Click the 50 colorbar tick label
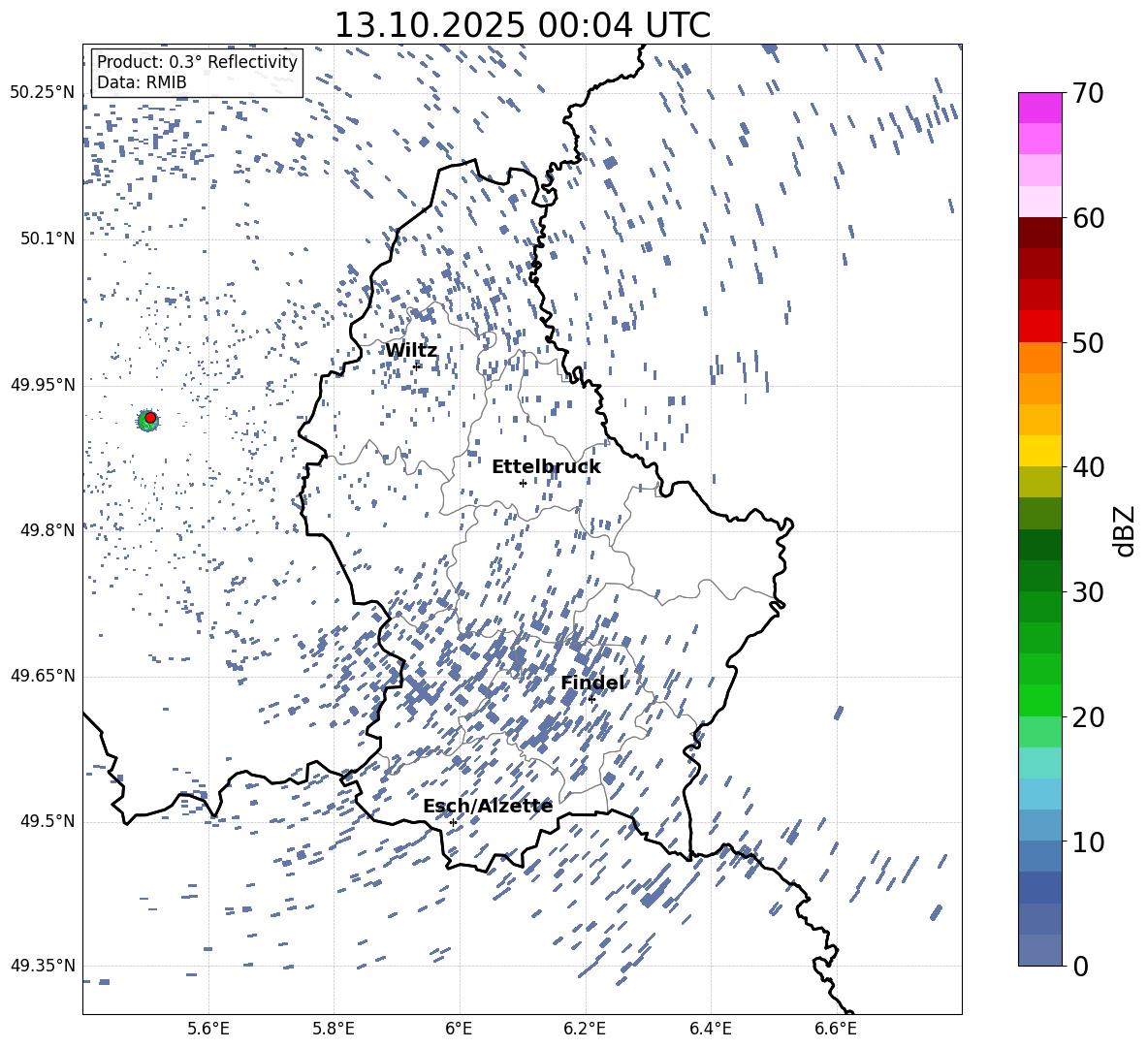Screen dimensions: 1148x1048 pyautogui.click(x=1088, y=342)
